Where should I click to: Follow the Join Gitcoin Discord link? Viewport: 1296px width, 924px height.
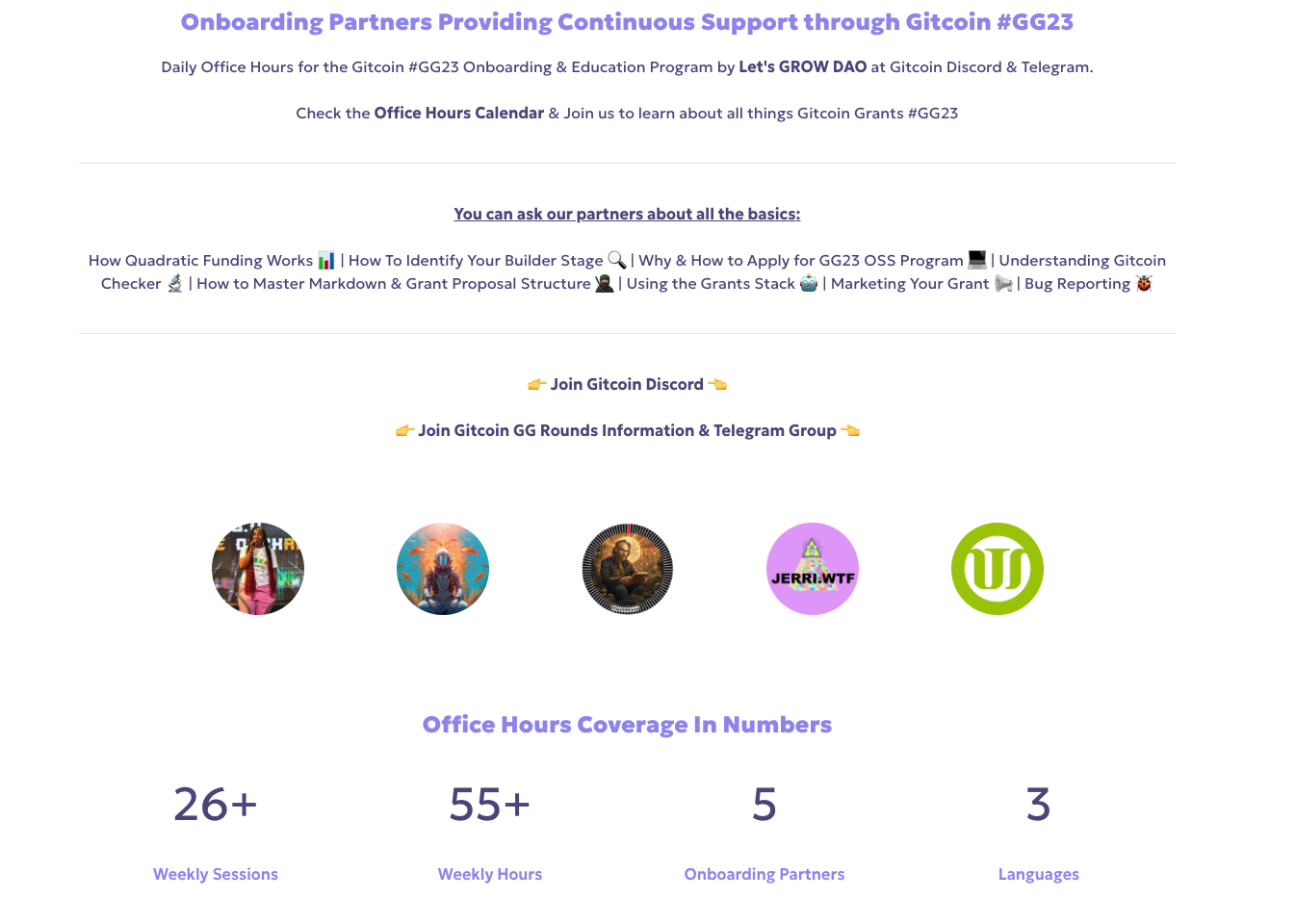pyautogui.click(x=627, y=385)
